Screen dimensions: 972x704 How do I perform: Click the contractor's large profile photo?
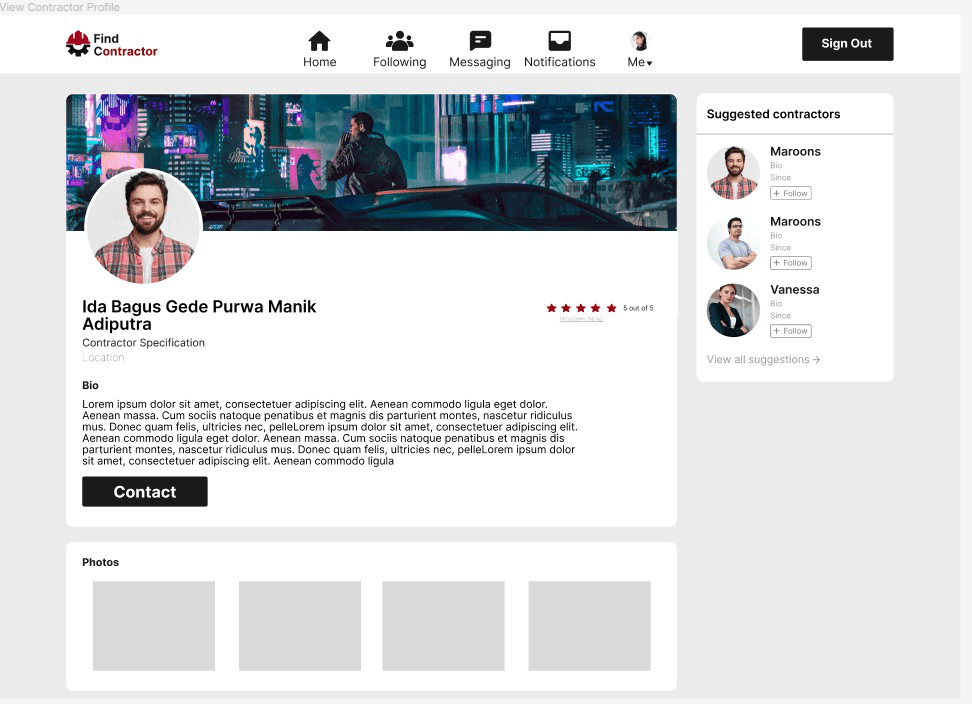click(x=144, y=226)
